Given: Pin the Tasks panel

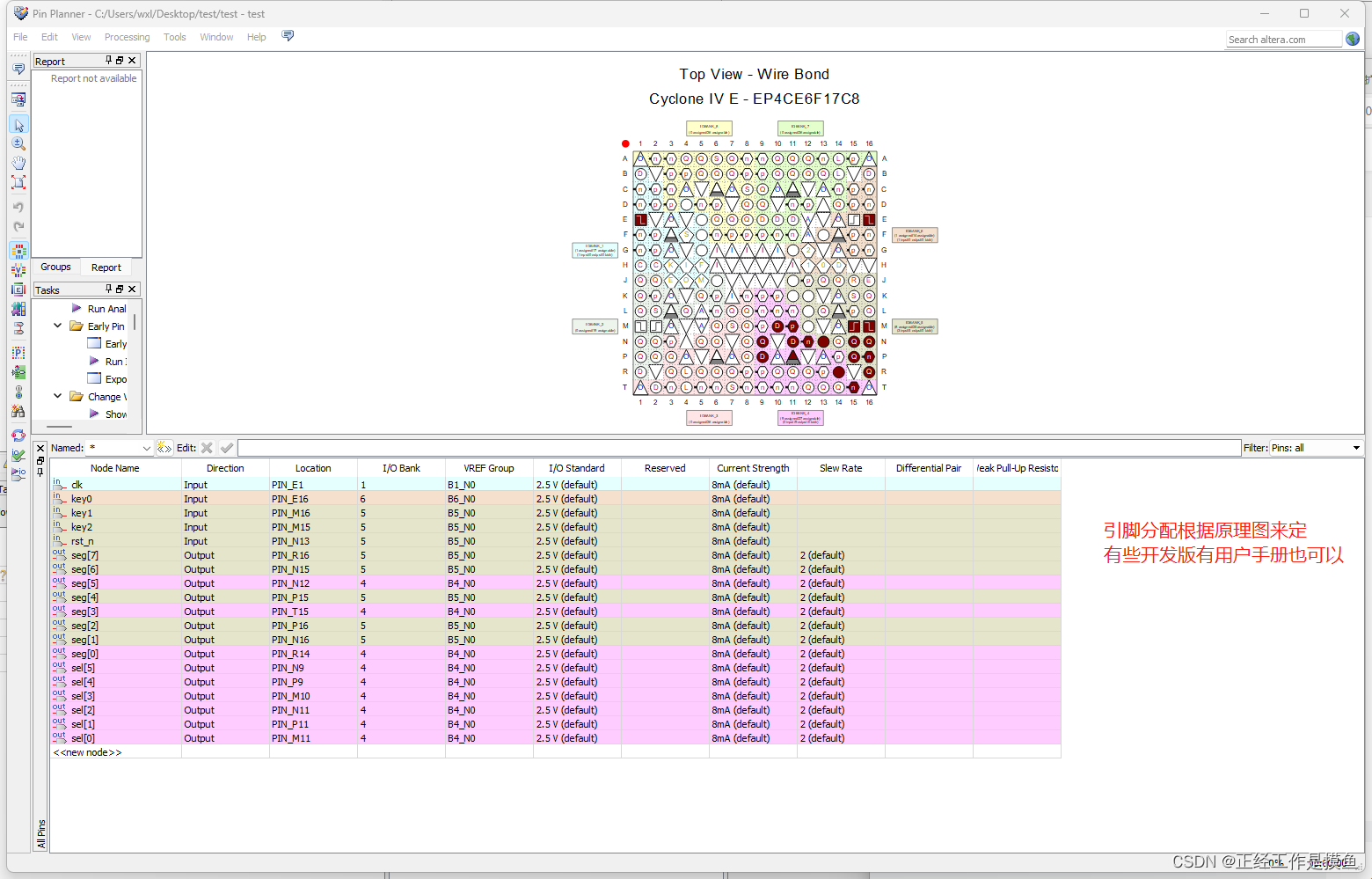Looking at the screenshot, I should tap(109, 289).
